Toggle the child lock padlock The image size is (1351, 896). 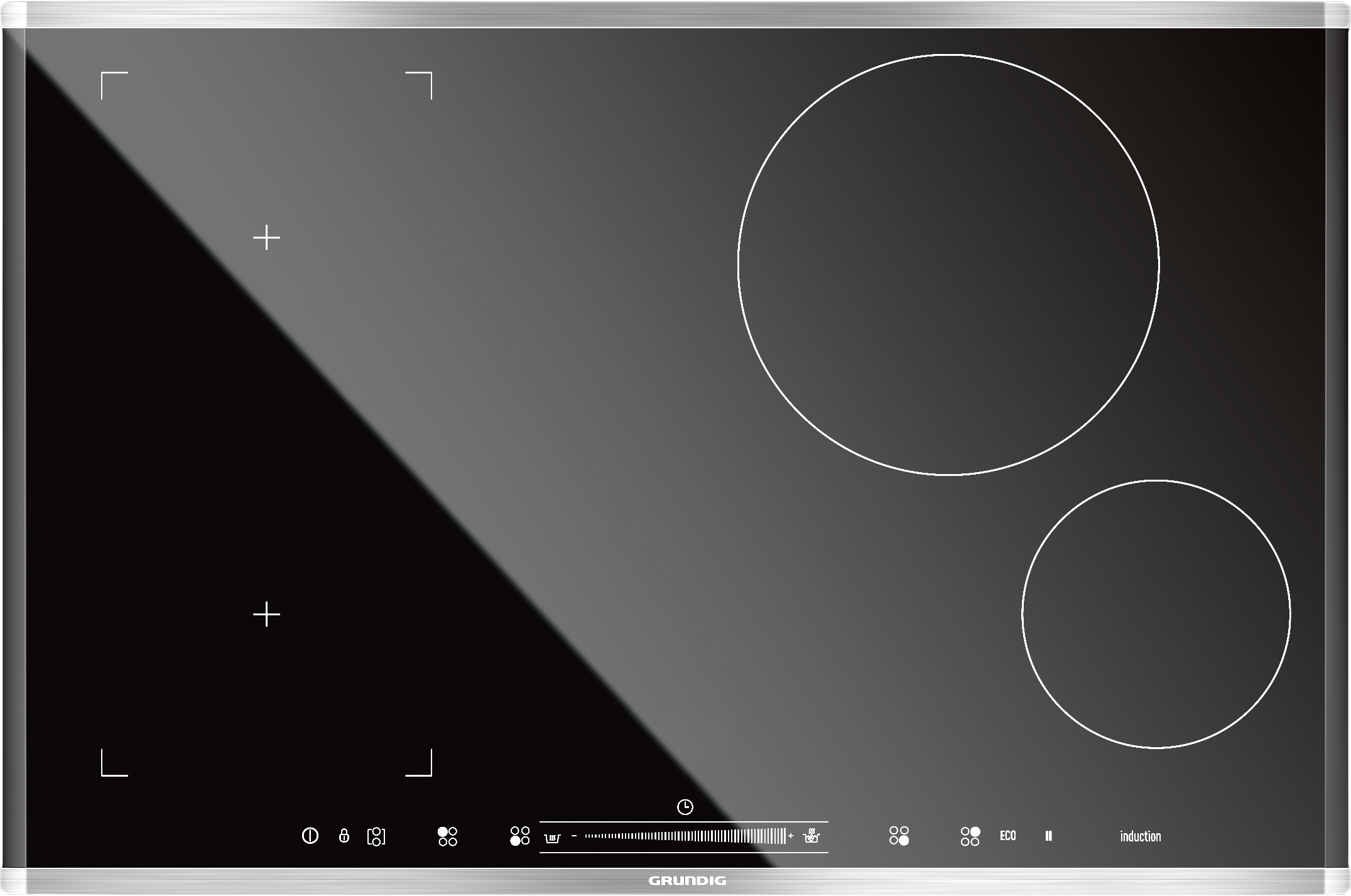pyautogui.click(x=344, y=836)
